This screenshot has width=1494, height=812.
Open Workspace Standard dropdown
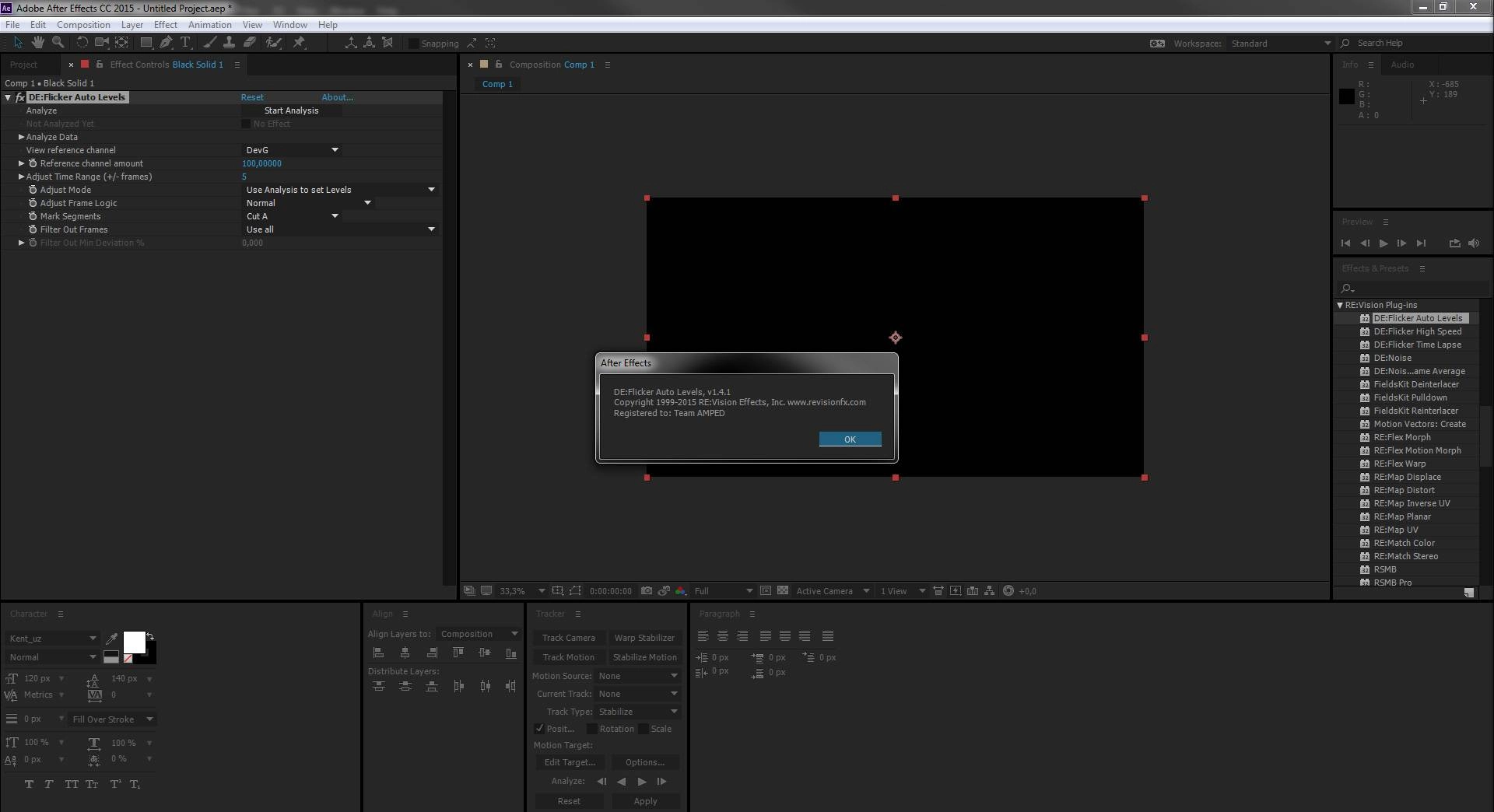click(1280, 44)
